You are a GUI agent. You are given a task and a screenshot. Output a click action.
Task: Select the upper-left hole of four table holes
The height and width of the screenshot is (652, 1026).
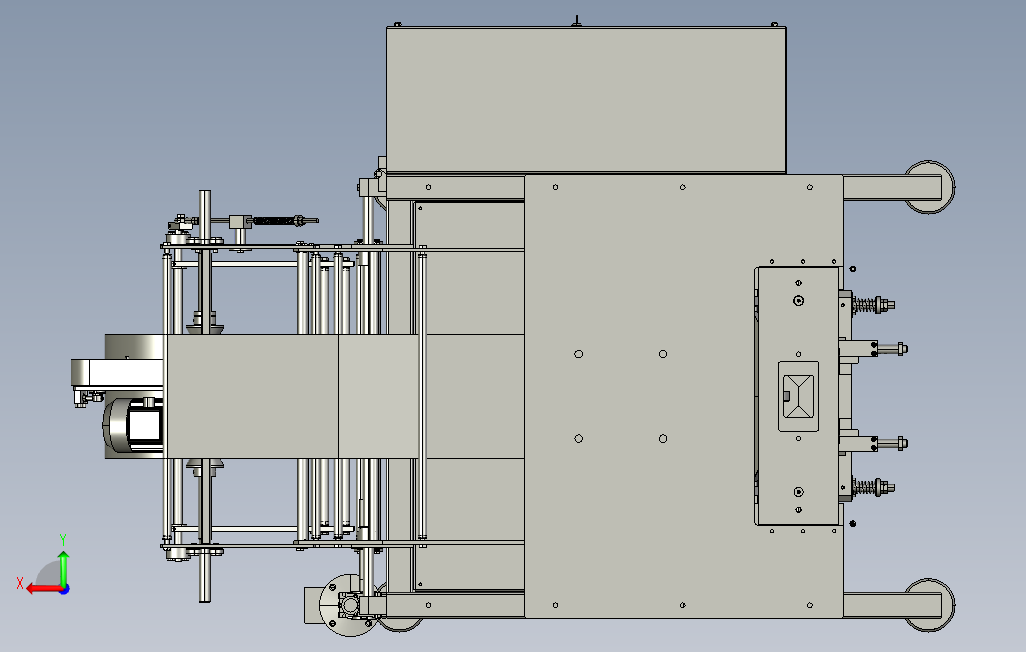pos(578,354)
